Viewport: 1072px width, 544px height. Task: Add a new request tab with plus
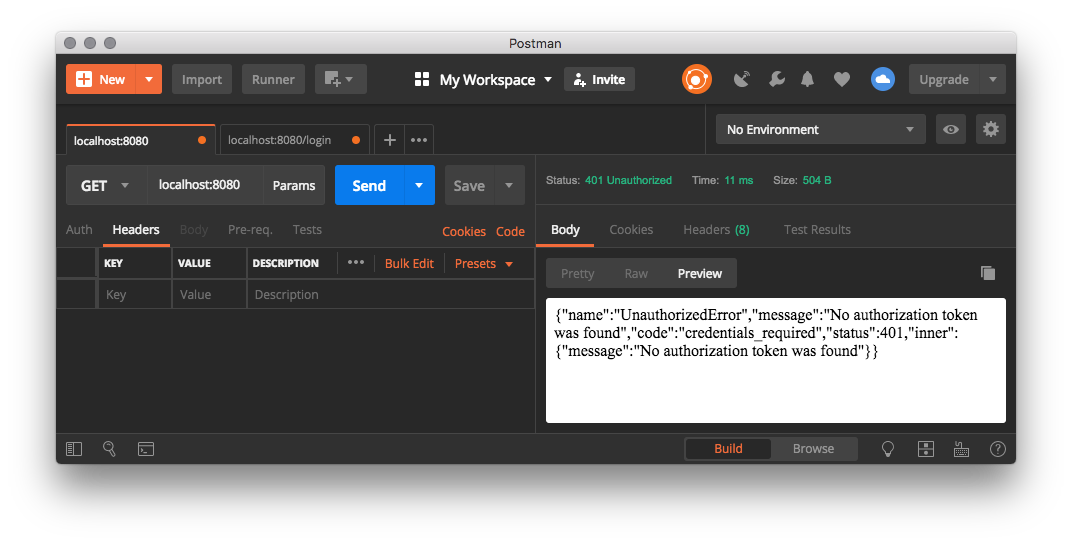[390, 140]
